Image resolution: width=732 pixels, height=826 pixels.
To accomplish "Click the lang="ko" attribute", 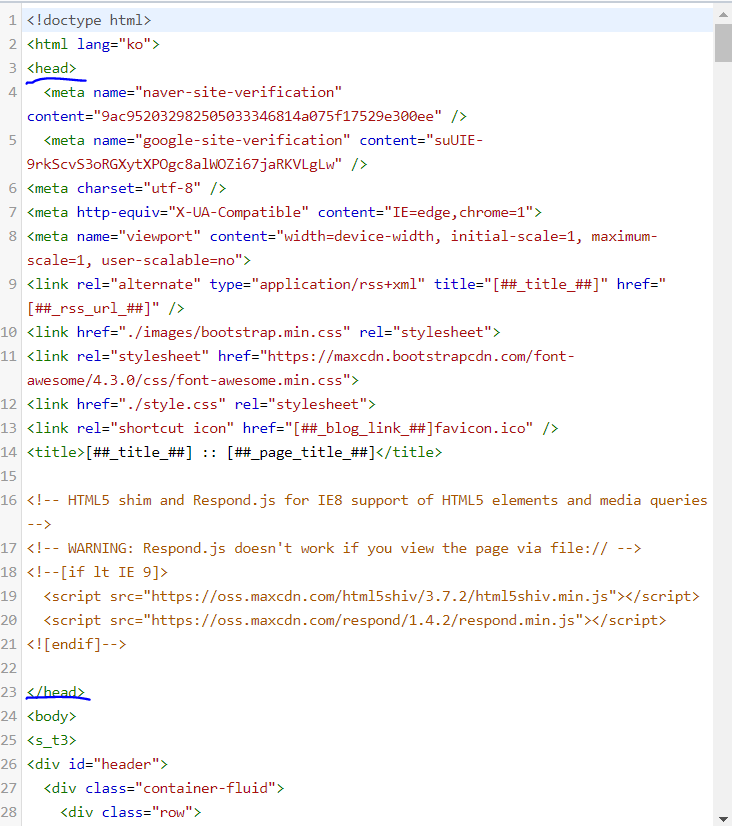I will click(114, 44).
